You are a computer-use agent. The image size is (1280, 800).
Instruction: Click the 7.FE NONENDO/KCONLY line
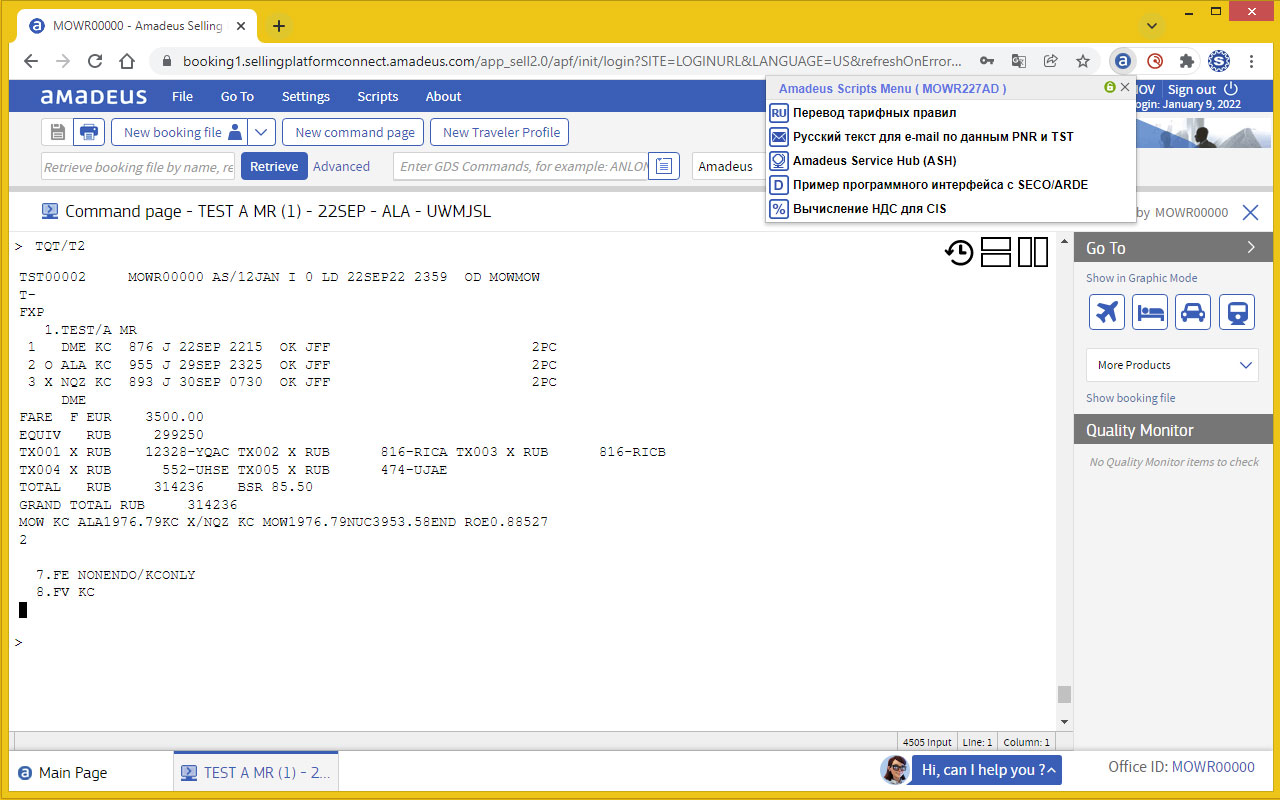pyautogui.click(x=115, y=575)
